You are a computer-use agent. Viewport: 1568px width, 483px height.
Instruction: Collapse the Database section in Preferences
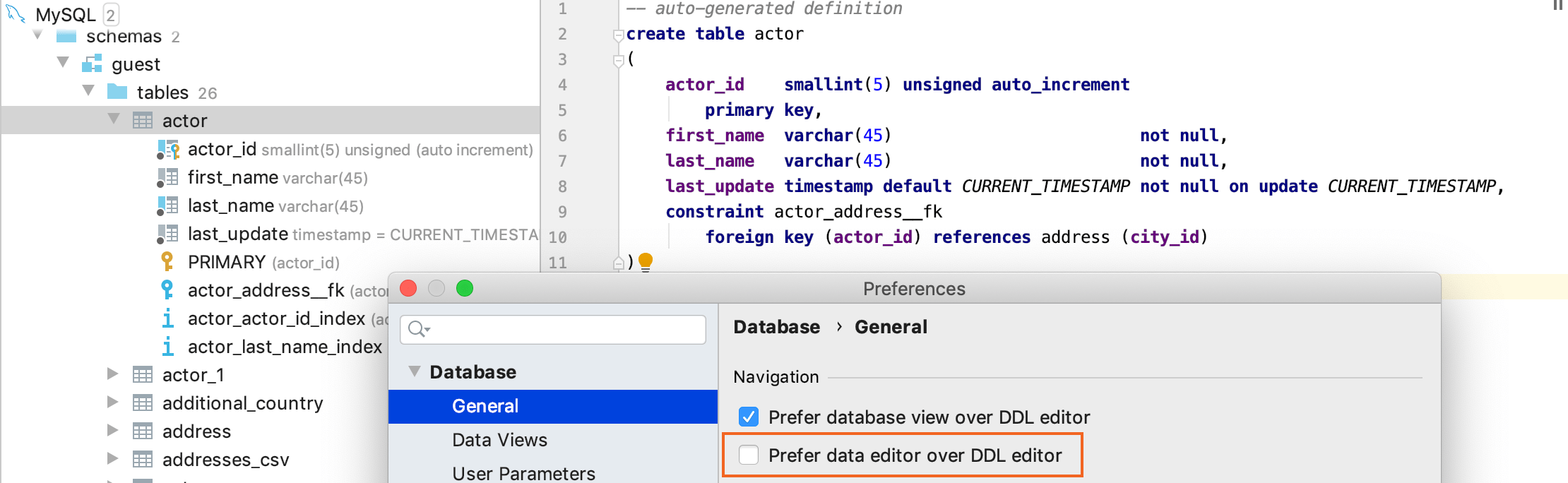(x=415, y=371)
